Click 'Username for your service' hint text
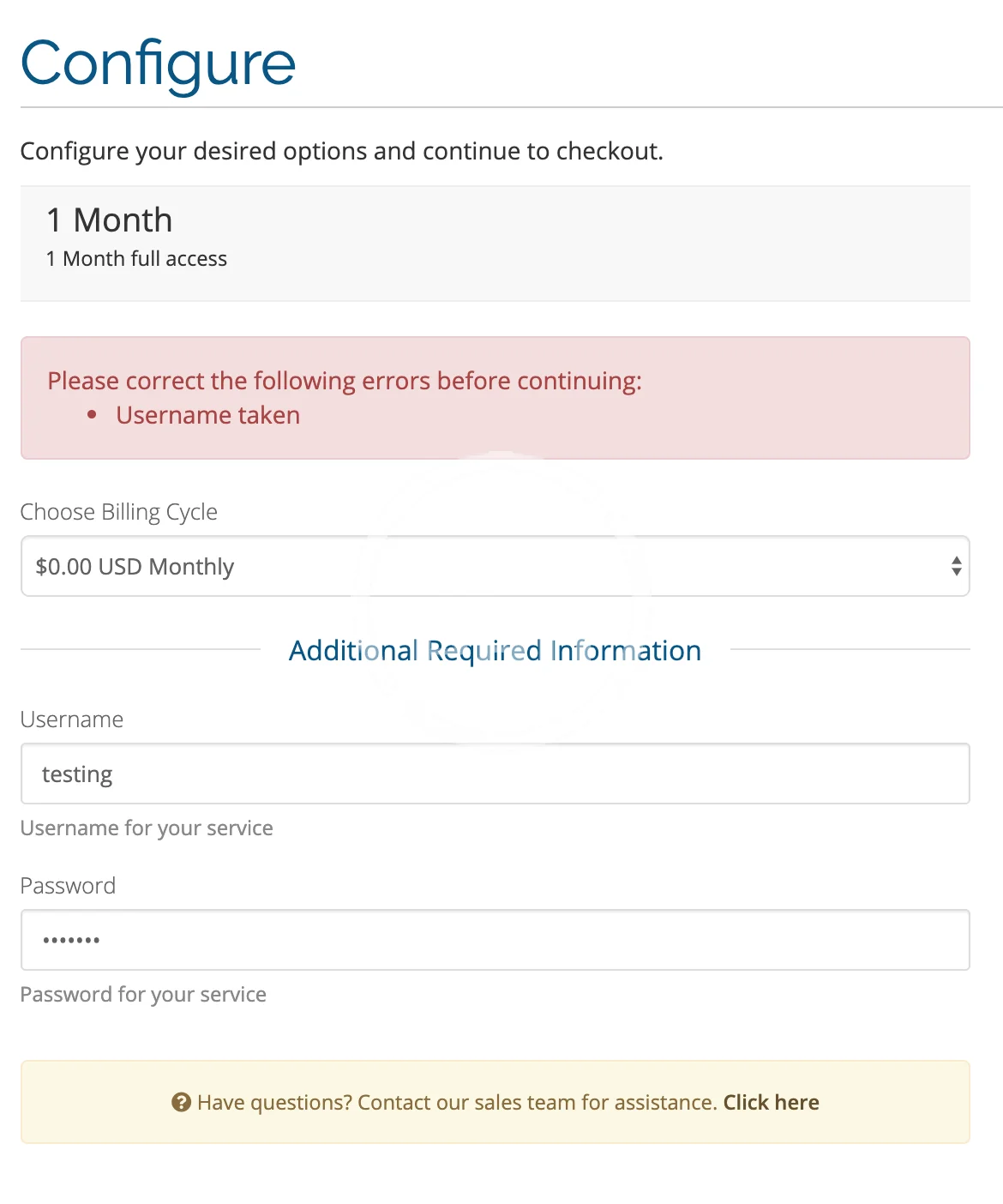The image size is (1003, 1204). pos(147,828)
